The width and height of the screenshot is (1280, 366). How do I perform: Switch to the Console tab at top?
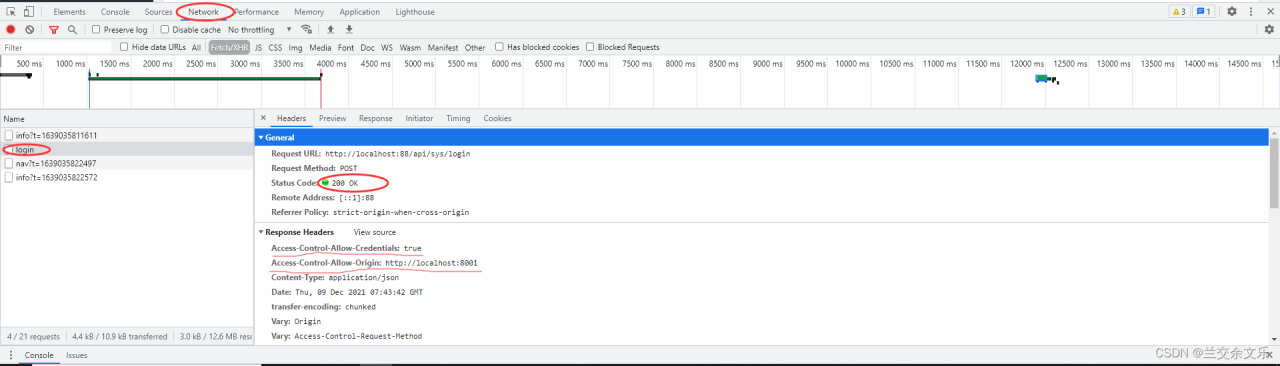coord(115,12)
